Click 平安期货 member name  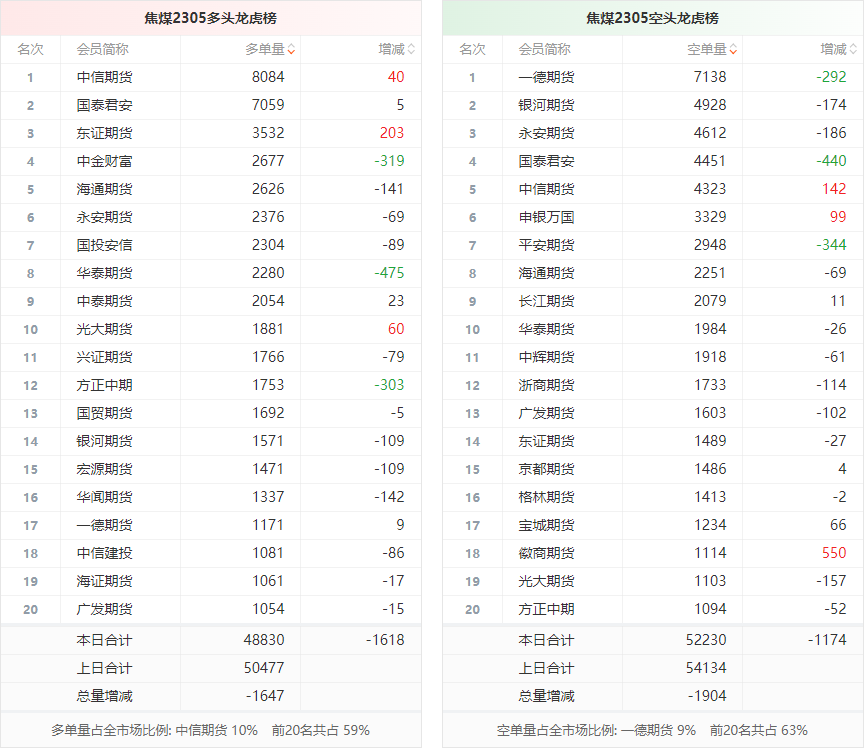(x=546, y=245)
